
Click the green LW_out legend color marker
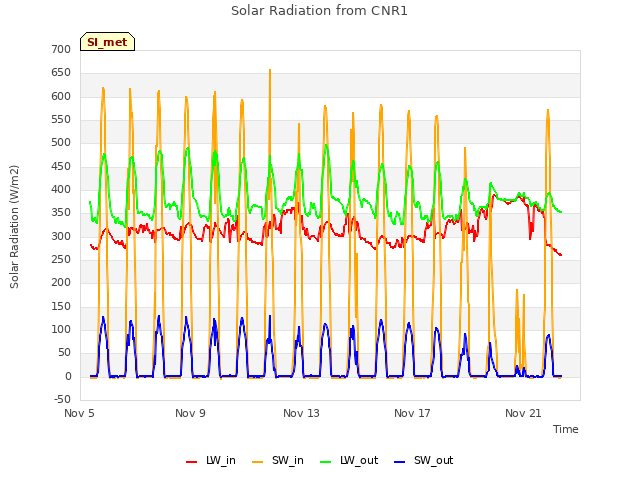point(326,462)
